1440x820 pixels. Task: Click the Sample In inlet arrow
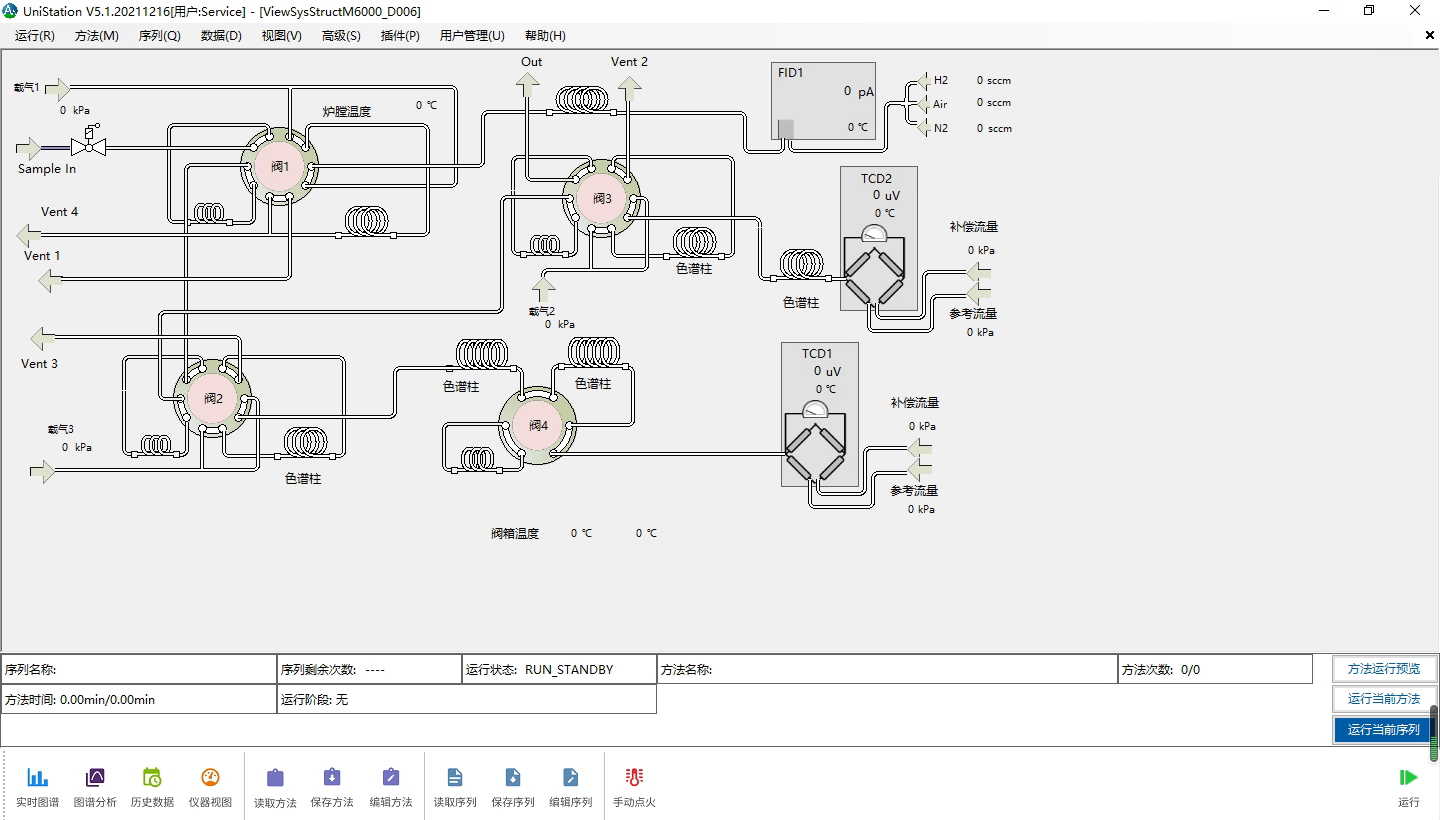tap(29, 149)
